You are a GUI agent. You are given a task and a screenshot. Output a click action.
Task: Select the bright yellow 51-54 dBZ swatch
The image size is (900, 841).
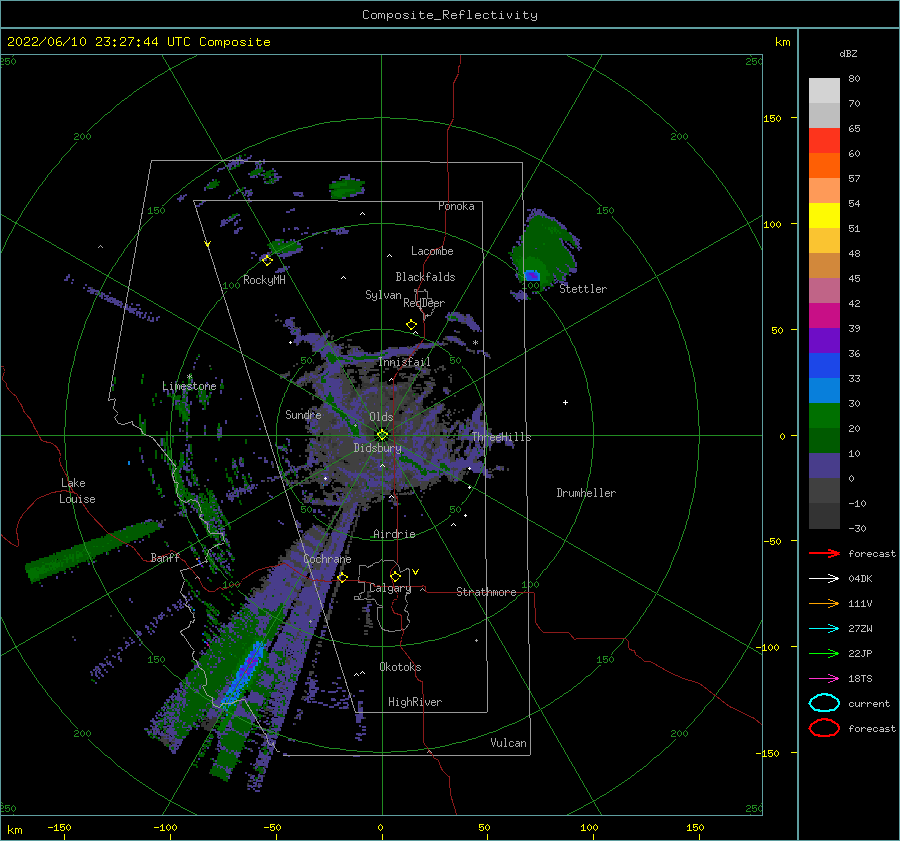click(824, 216)
